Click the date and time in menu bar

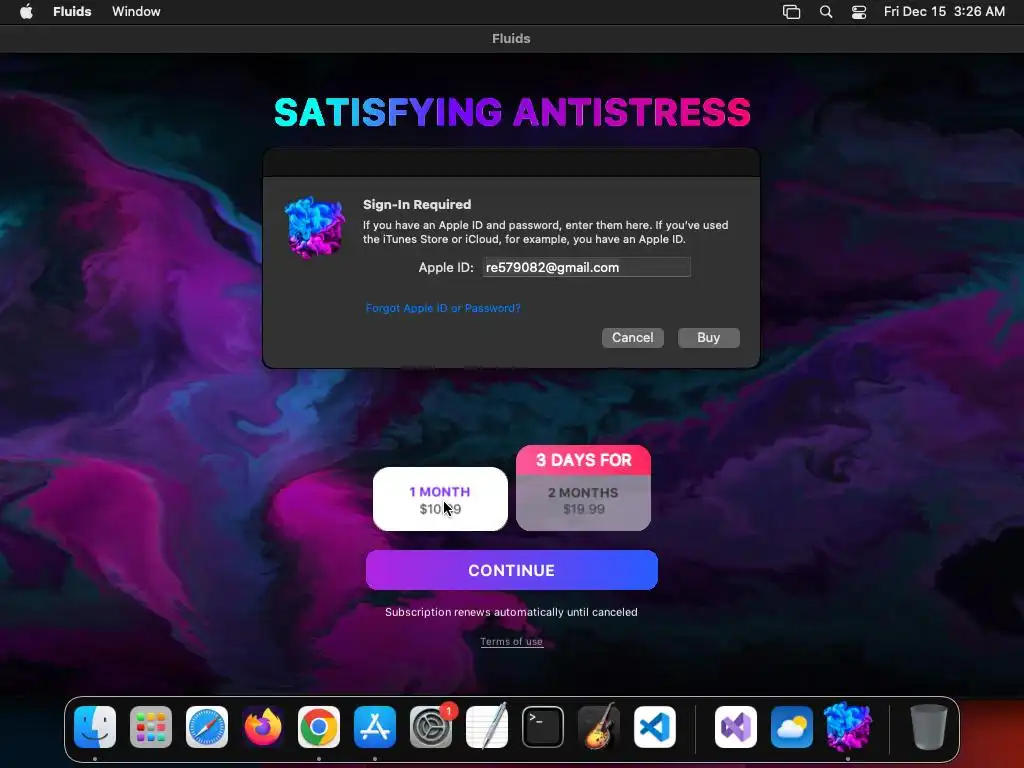click(x=944, y=11)
